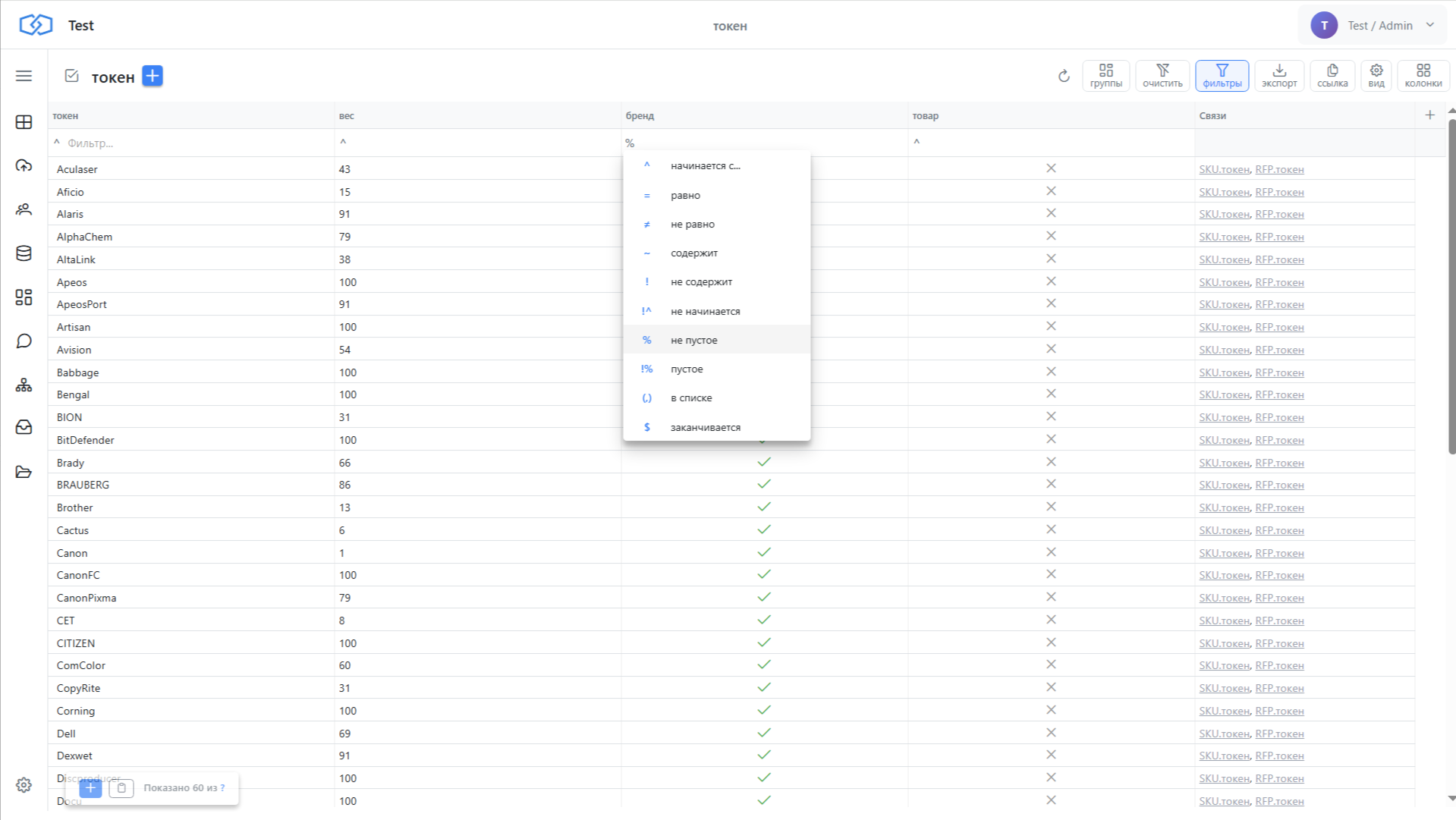1456x820 pixels.
Task: Open SKU.токен link in Aculaser row
Action: pos(1224,169)
